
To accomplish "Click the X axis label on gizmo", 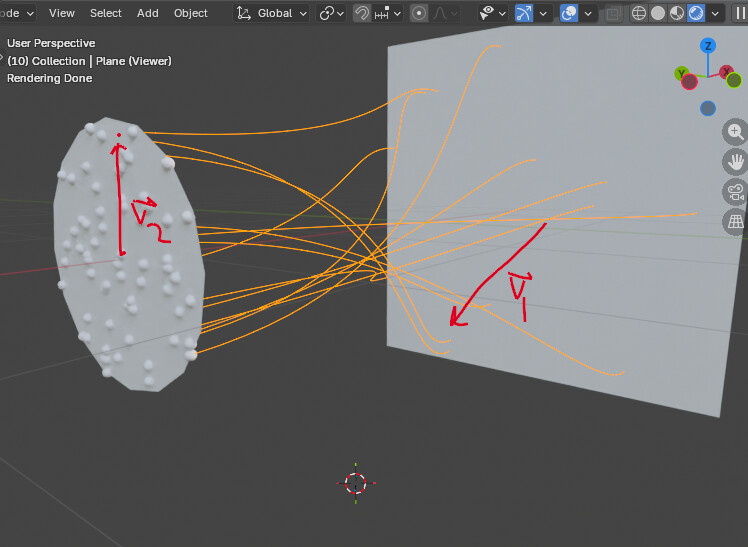I will click(x=727, y=72).
